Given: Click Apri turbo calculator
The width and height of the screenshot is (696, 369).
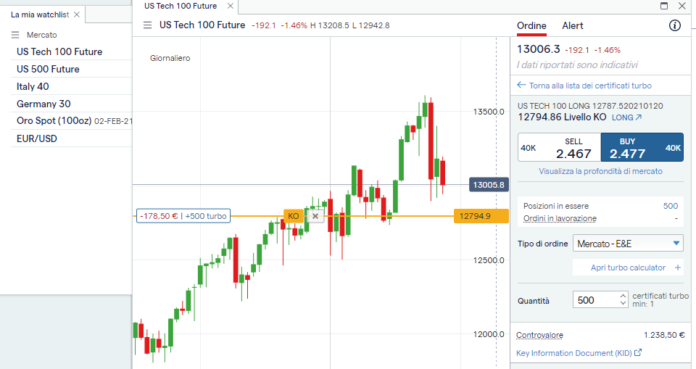Looking at the screenshot, I should (x=628, y=268).
